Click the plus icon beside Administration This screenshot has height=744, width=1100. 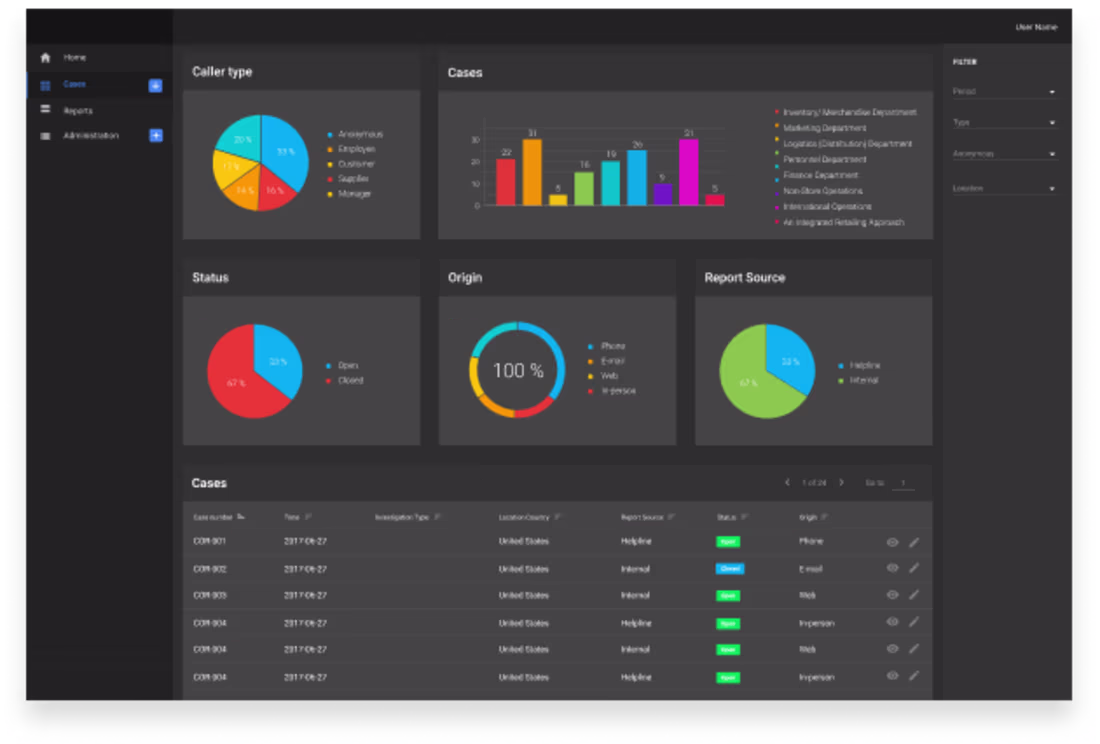(x=156, y=135)
